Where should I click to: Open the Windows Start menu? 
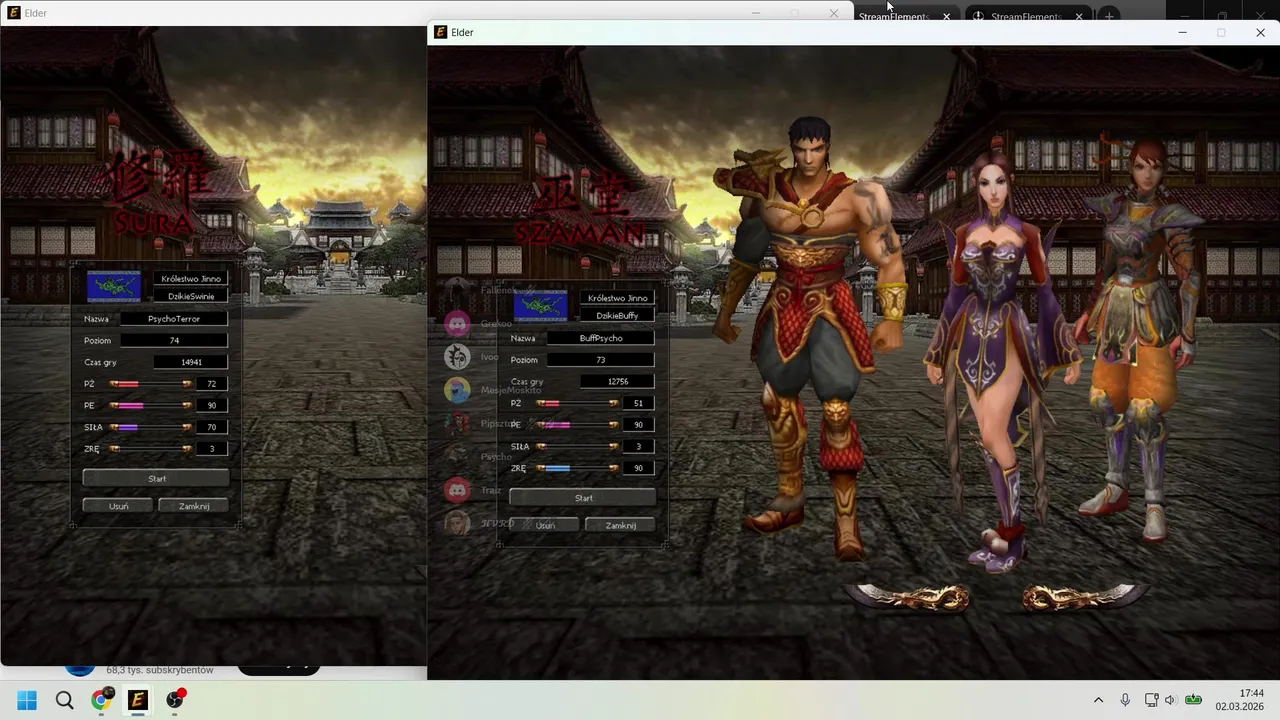pos(27,700)
